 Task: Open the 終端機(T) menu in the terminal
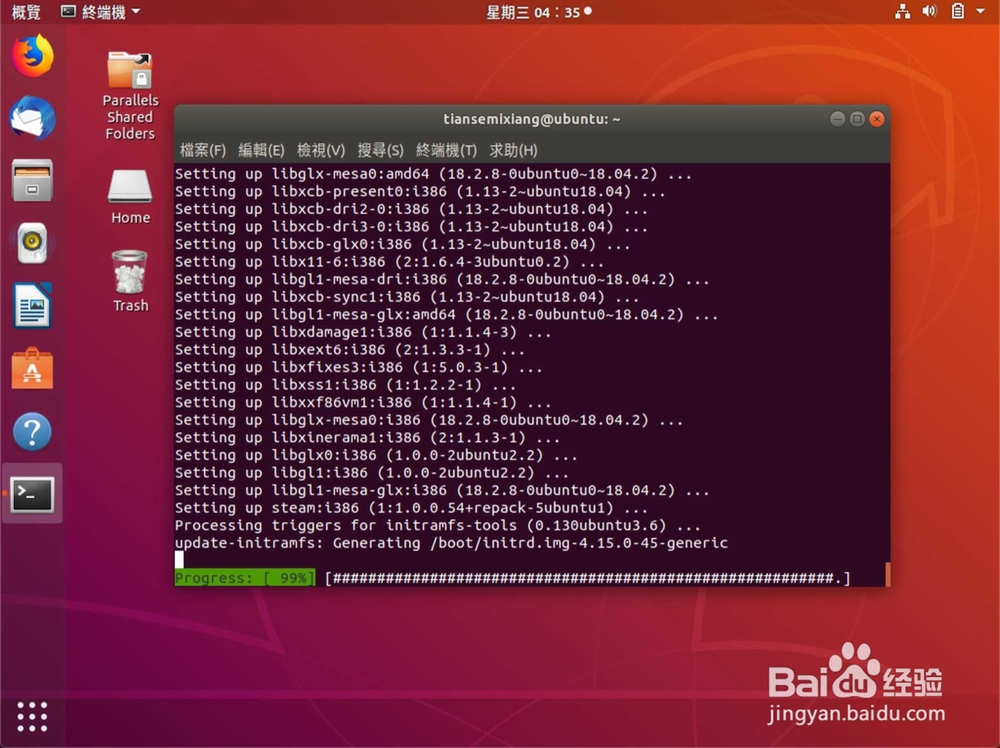pyautogui.click(x=445, y=150)
